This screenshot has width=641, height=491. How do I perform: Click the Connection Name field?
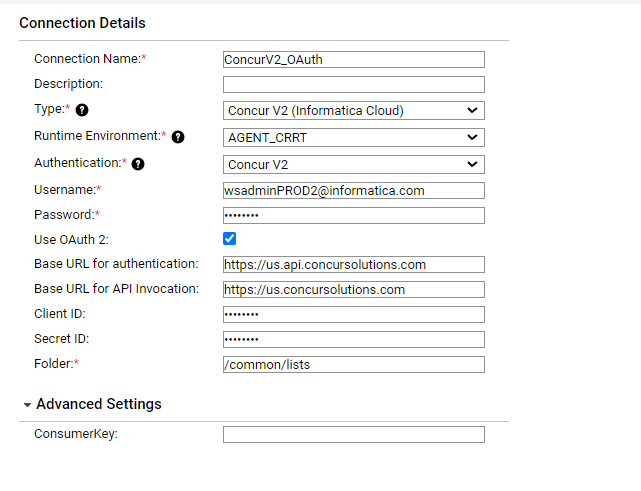coord(354,60)
